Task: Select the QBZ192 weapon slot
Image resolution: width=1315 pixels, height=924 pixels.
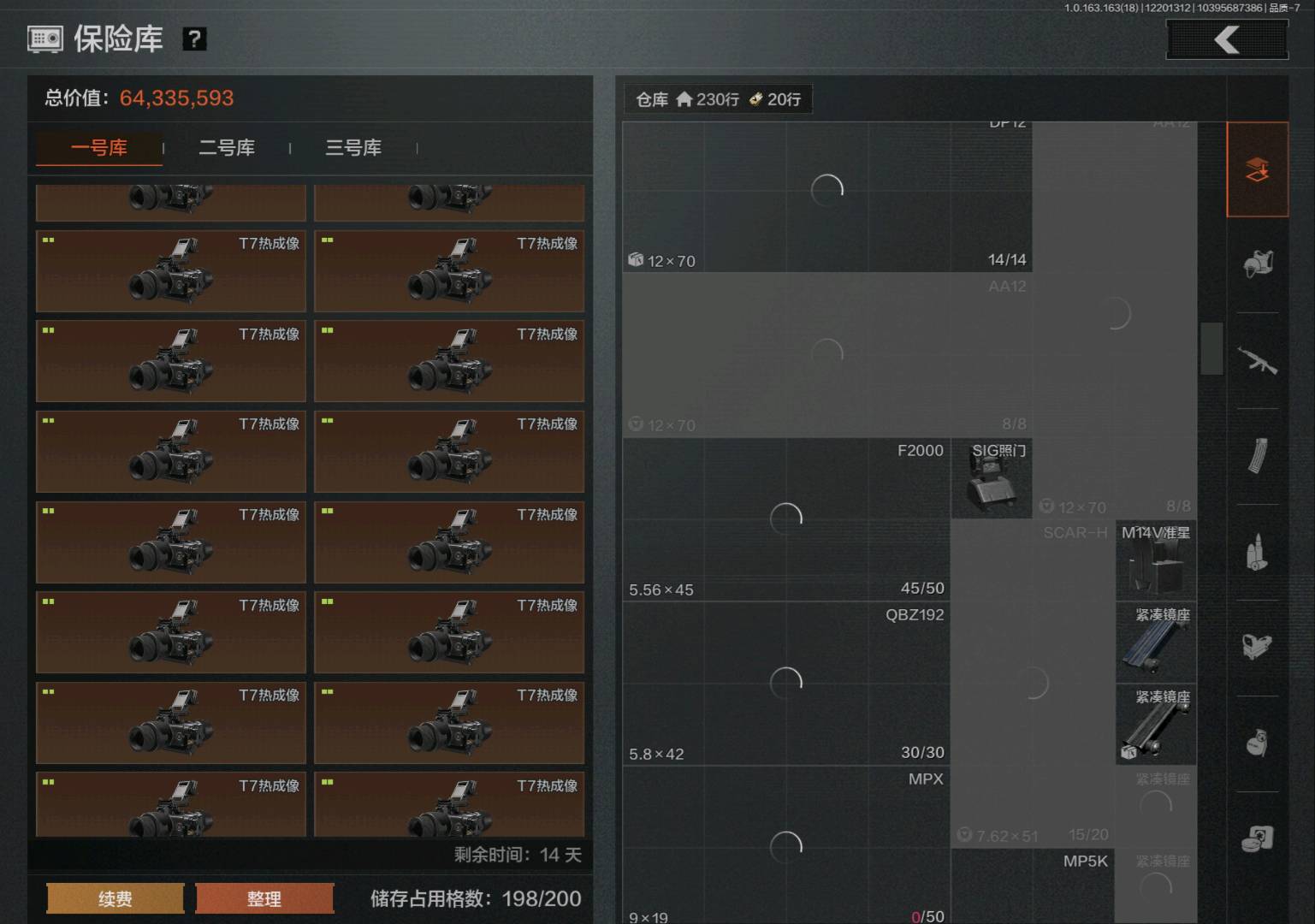Action: (x=786, y=684)
